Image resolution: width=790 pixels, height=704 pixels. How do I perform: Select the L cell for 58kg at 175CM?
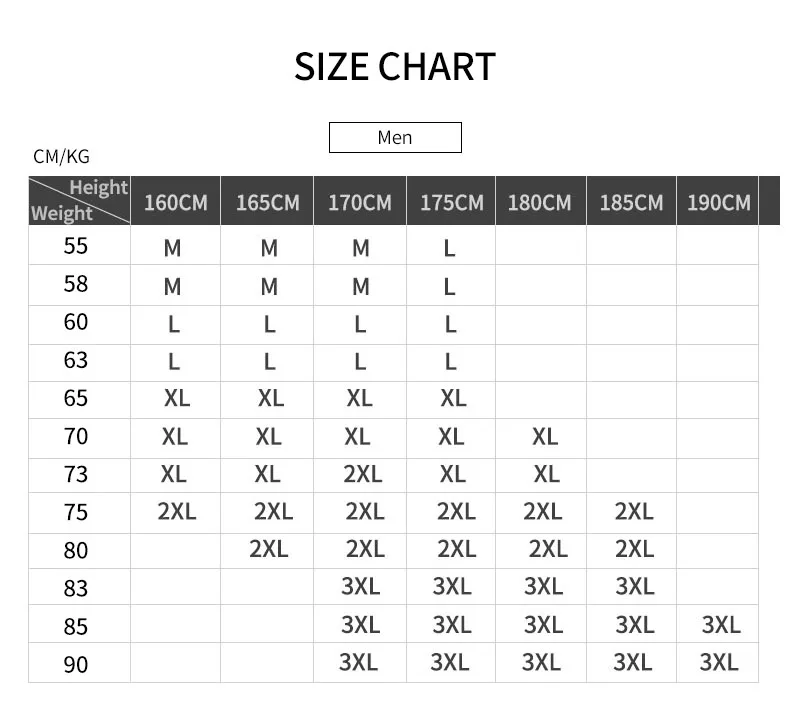click(x=449, y=287)
